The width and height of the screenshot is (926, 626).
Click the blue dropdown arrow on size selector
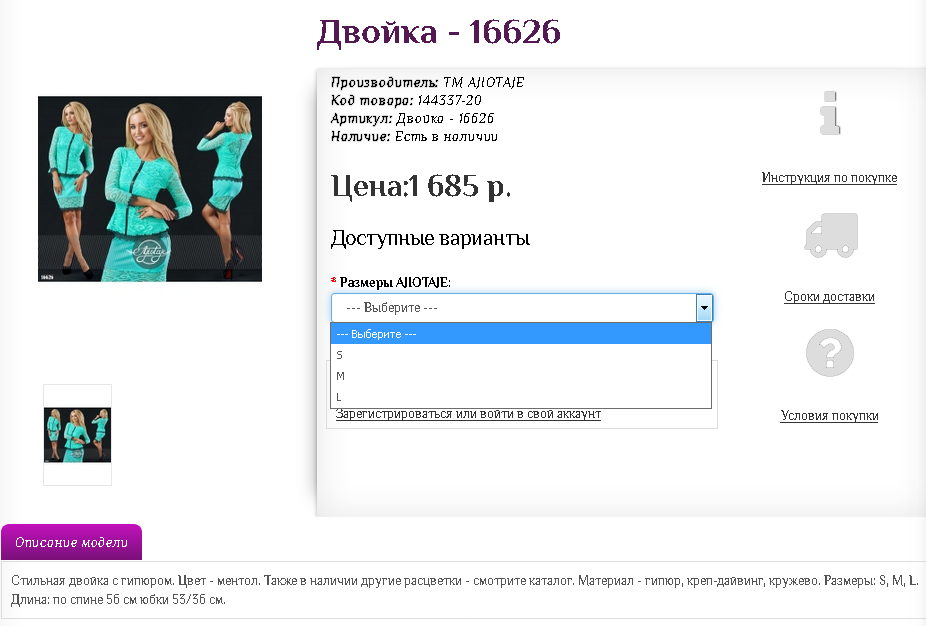703,307
